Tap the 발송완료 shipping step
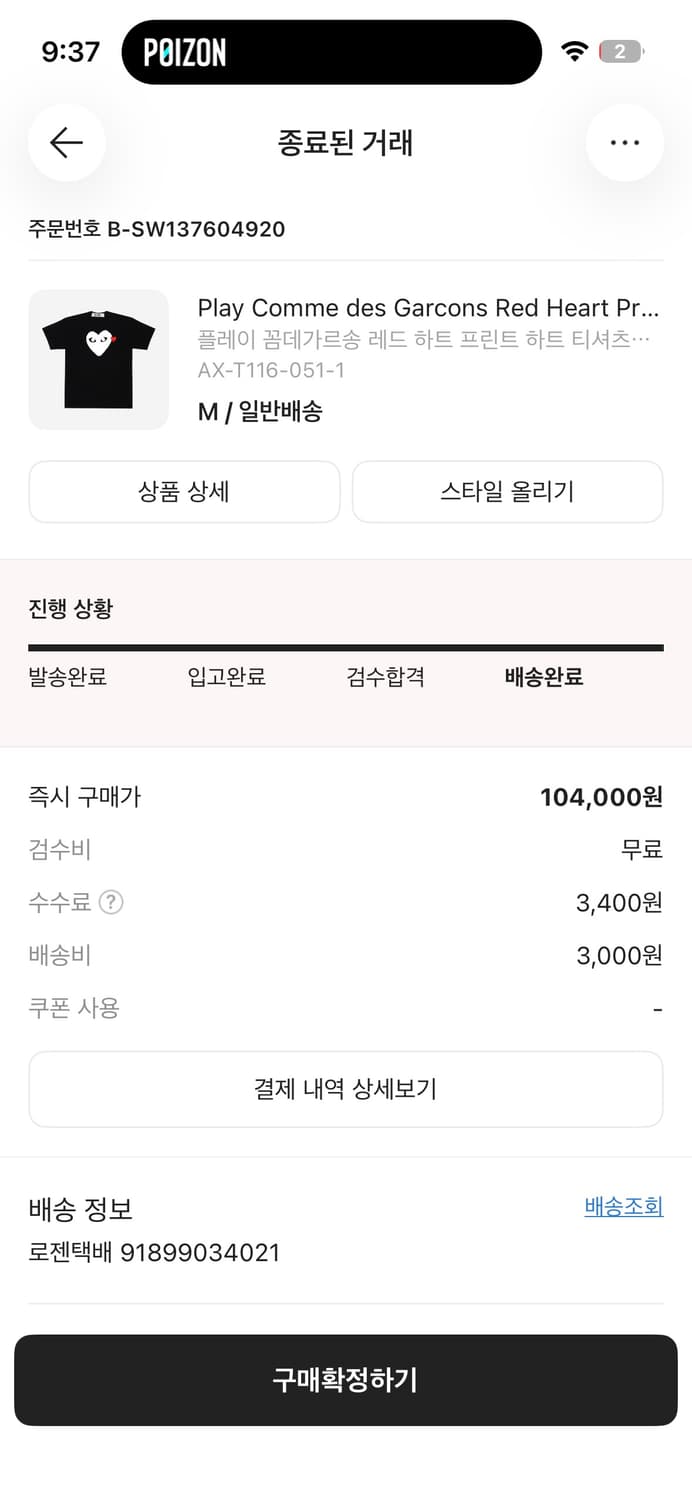This screenshot has width=692, height=1500. 66,677
